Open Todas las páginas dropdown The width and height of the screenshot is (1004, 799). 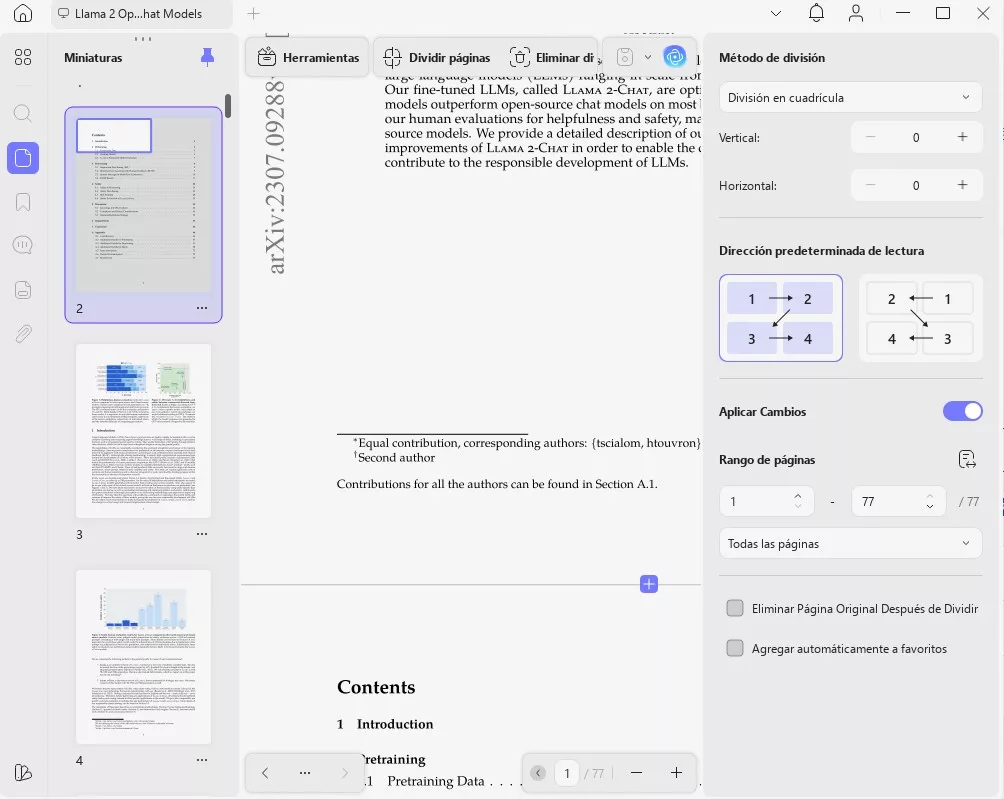click(x=850, y=544)
